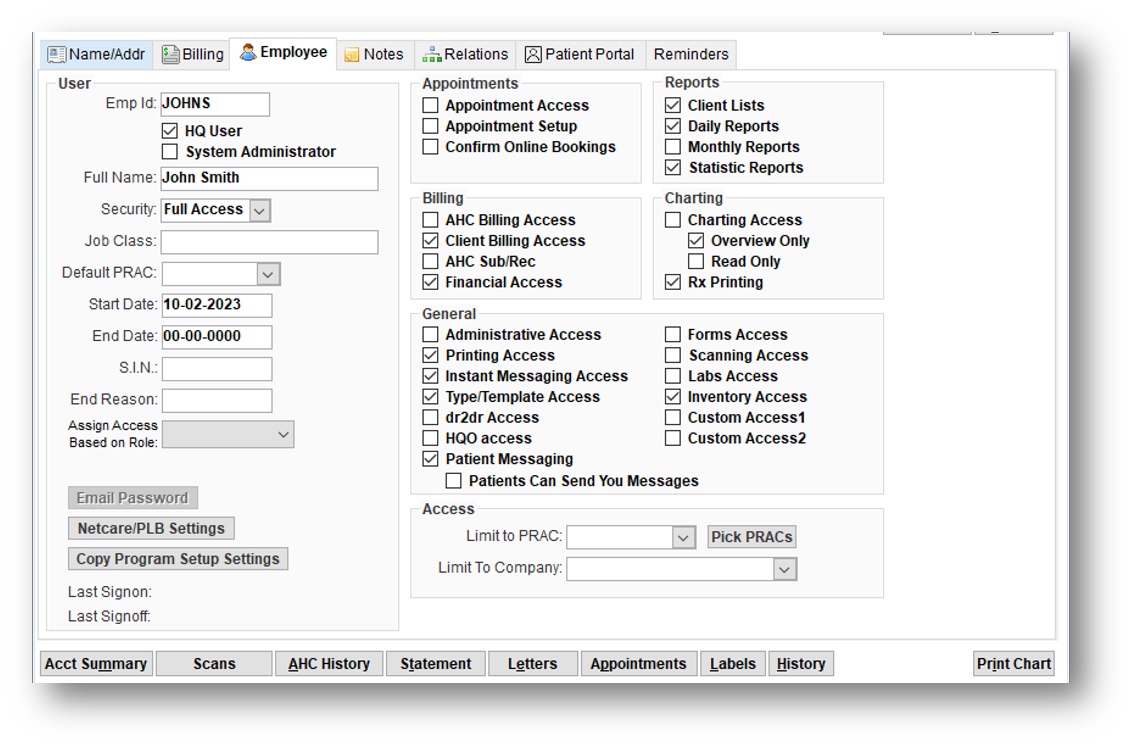Switch to the Billing tab
Image resolution: width=1135 pixels, height=748 pixels.
click(193, 54)
